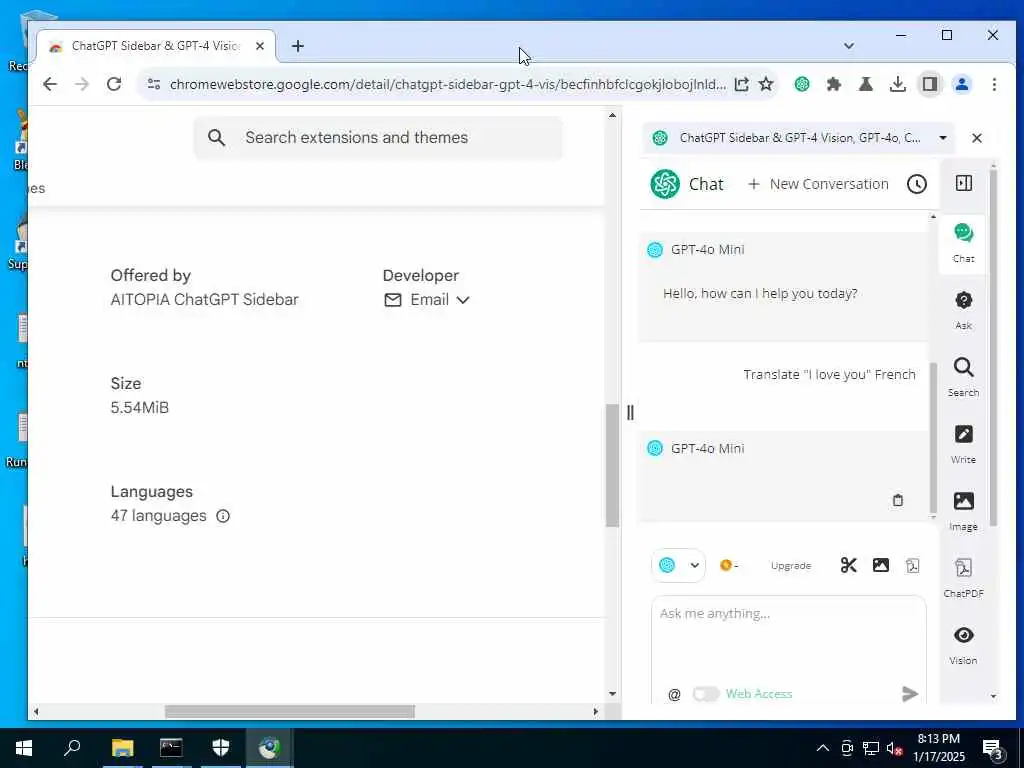Image resolution: width=1024 pixels, height=768 pixels.
Task: Click the horizontal page scrollbar thumb
Action: click(289, 711)
